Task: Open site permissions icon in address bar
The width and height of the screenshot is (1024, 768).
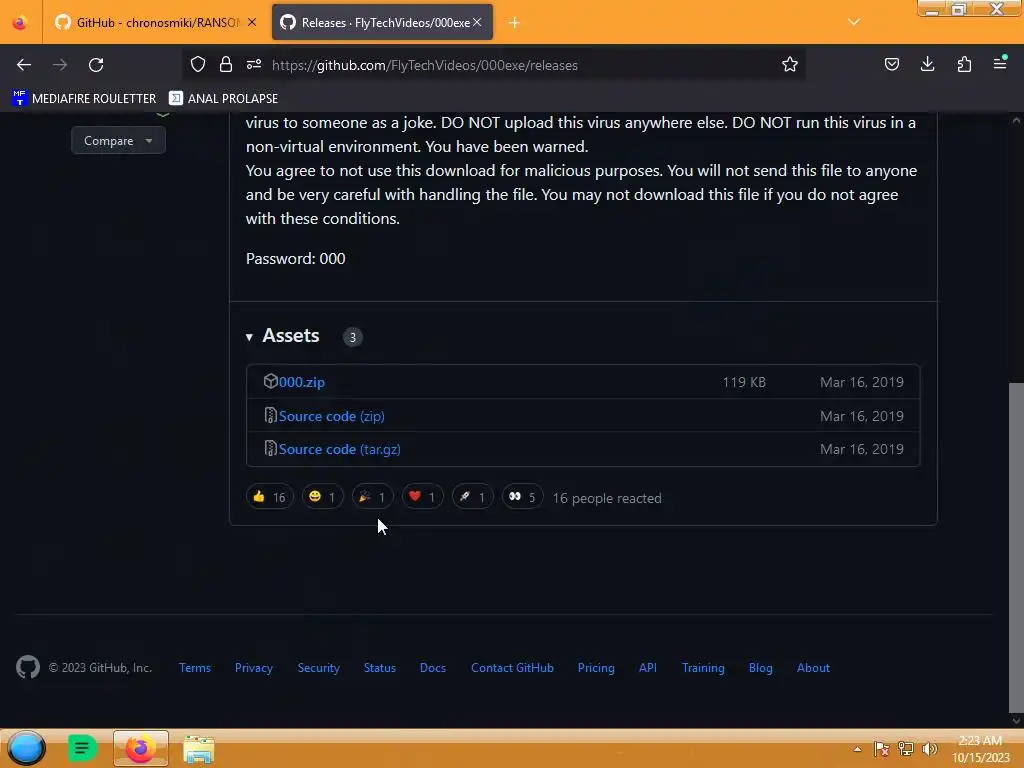Action: click(x=254, y=64)
